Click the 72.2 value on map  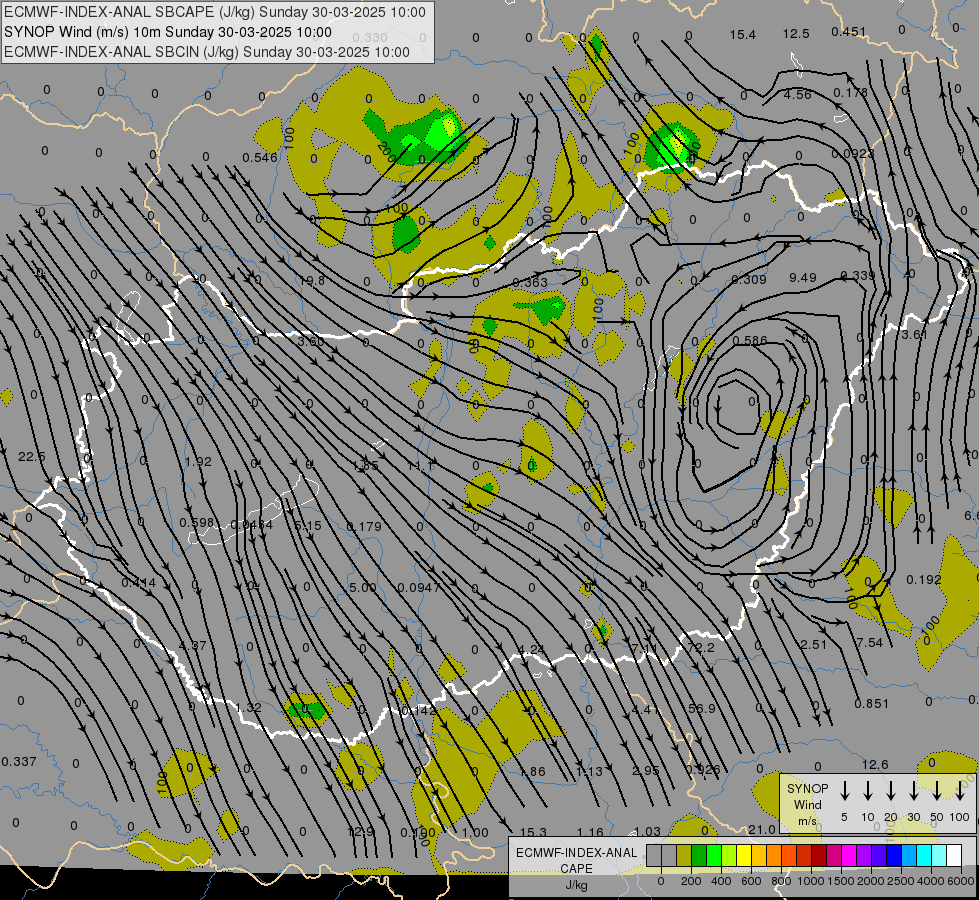coord(701,648)
